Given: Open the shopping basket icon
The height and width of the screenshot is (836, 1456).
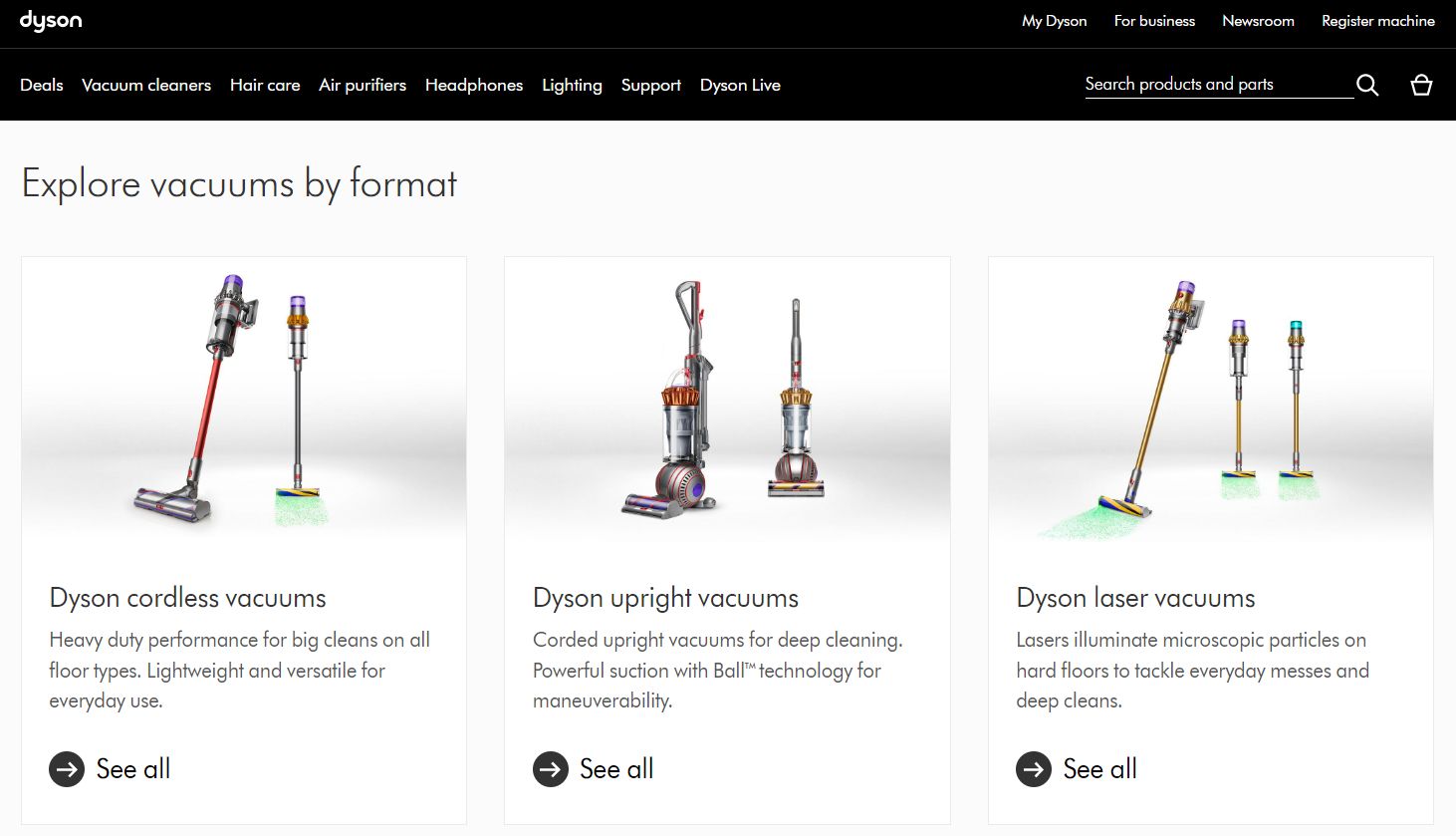Looking at the screenshot, I should (x=1421, y=85).
